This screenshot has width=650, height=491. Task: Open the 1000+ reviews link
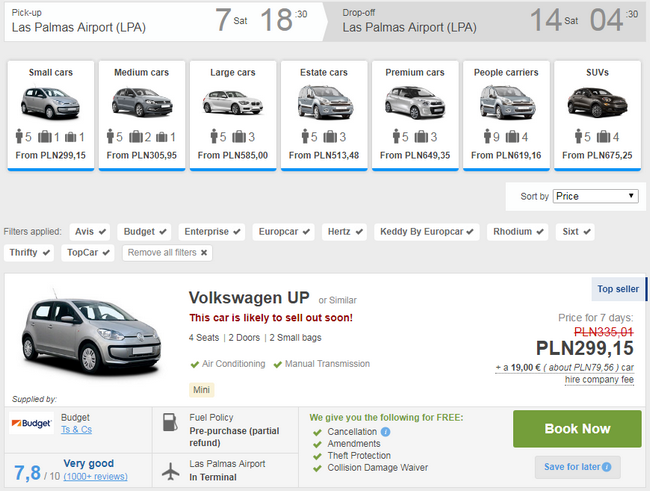(95, 476)
